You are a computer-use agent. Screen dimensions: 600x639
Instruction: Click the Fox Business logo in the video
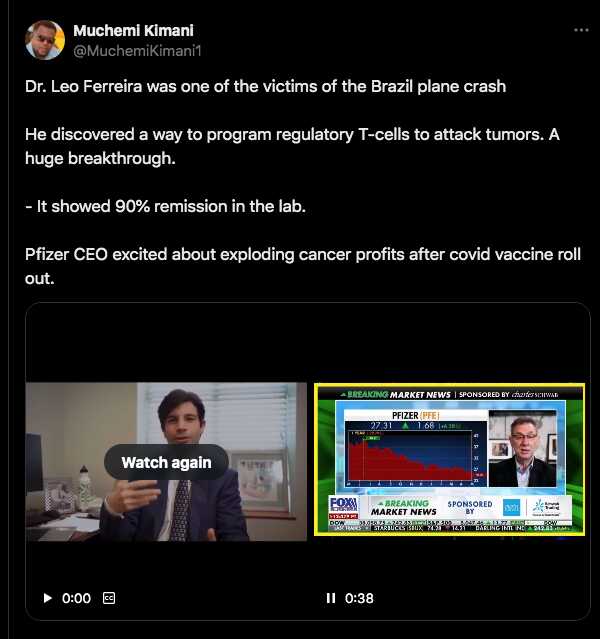[343, 507]
